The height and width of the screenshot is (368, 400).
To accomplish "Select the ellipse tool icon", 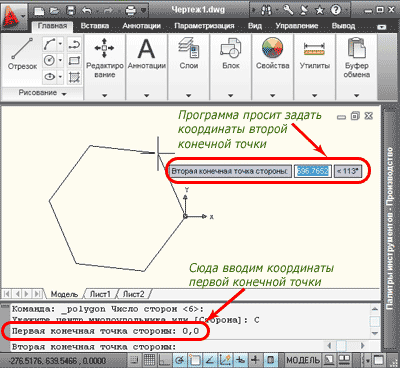I will click(x=49, y=77).
